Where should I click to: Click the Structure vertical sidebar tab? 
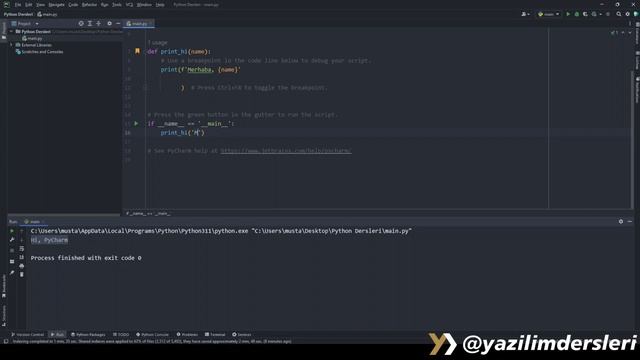[4, 316]
